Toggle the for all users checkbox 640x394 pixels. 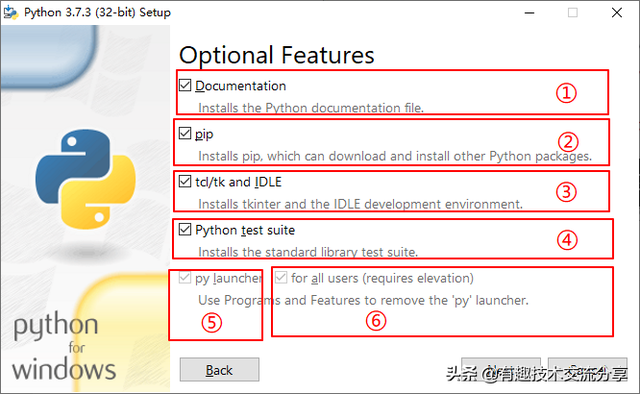click(x=281, y=278)
